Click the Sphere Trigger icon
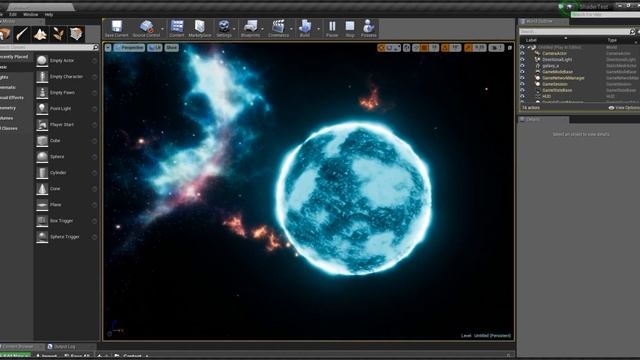This screenshot has height=360, width=640. coord(42,237)
